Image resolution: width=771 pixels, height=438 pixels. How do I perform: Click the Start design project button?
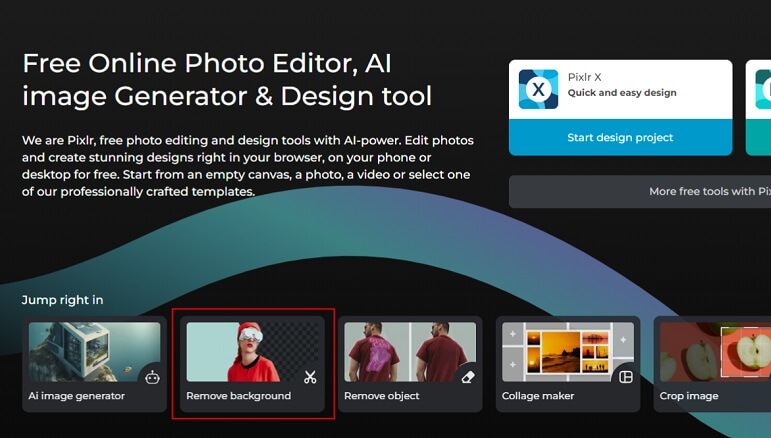[x=621, y=138]
